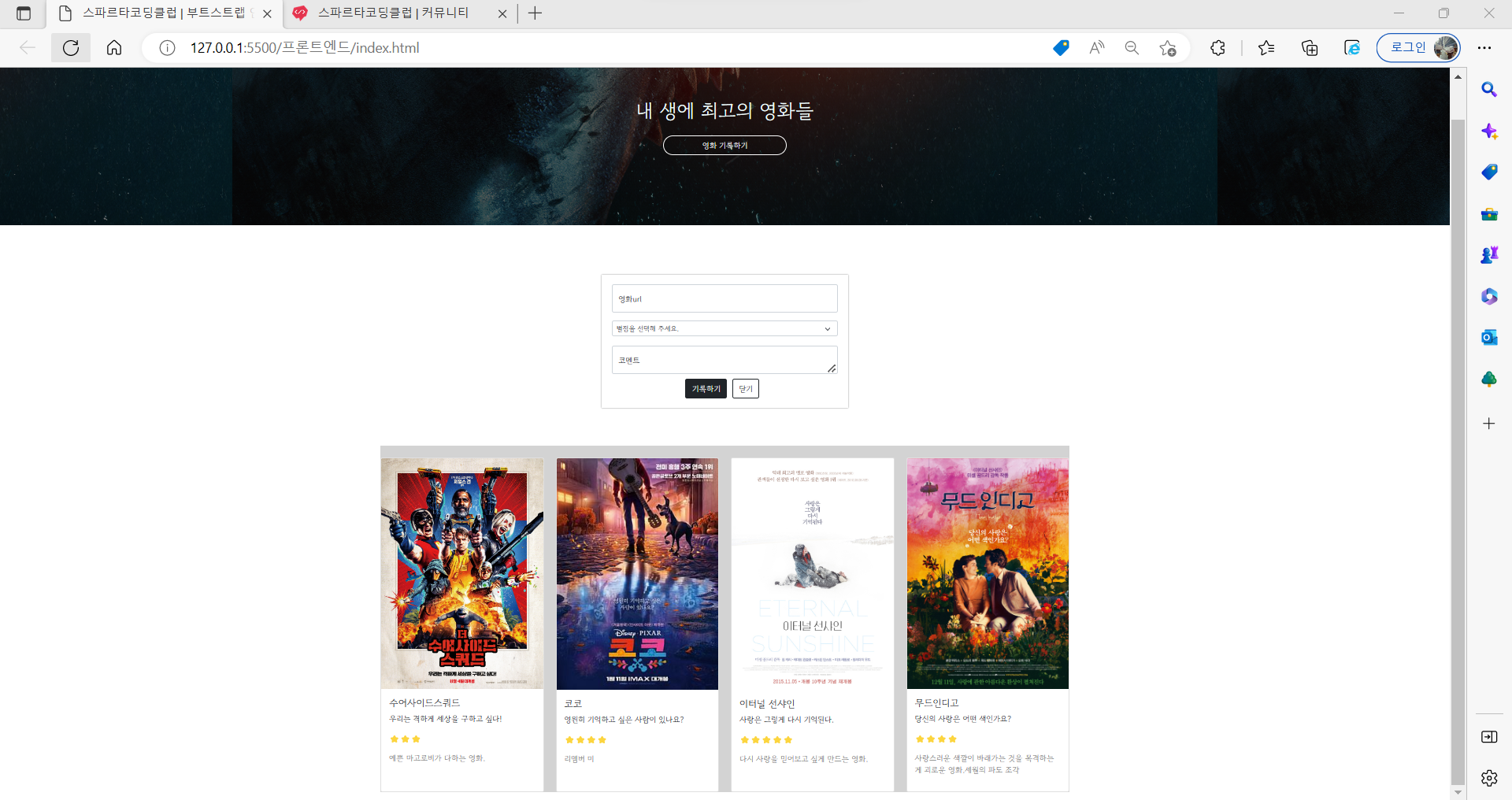1512x800 pixels.
Task: Close the form with 닫기 button
Action: [x=746, y=389]
